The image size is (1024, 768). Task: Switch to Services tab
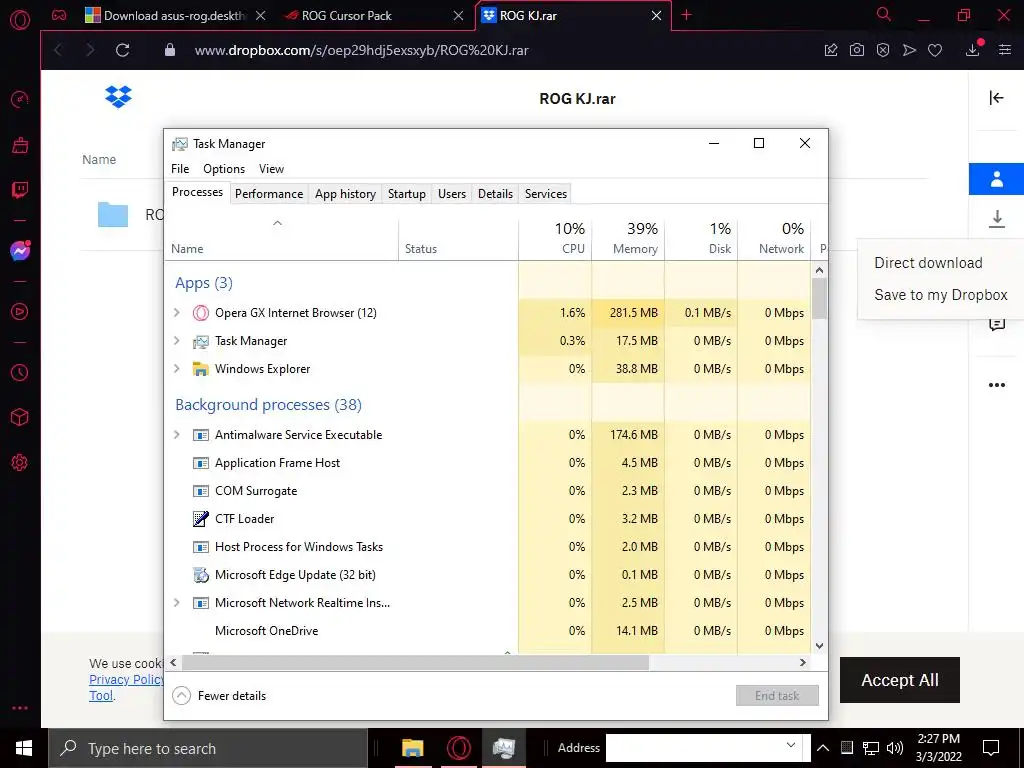[x=546, y=194]
